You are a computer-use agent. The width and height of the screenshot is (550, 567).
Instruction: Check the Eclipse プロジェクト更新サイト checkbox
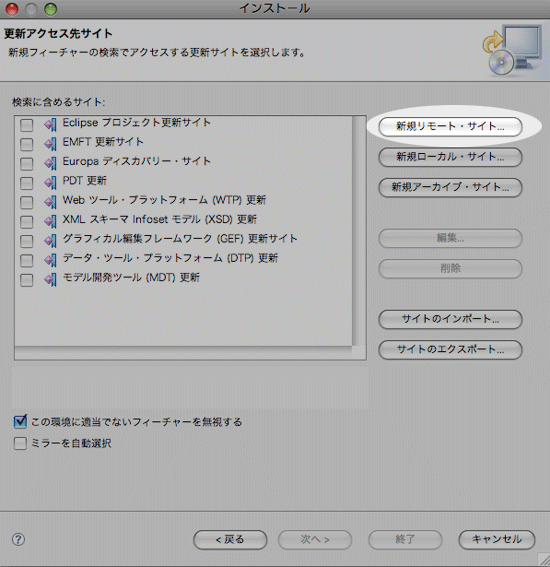(26, 125)
